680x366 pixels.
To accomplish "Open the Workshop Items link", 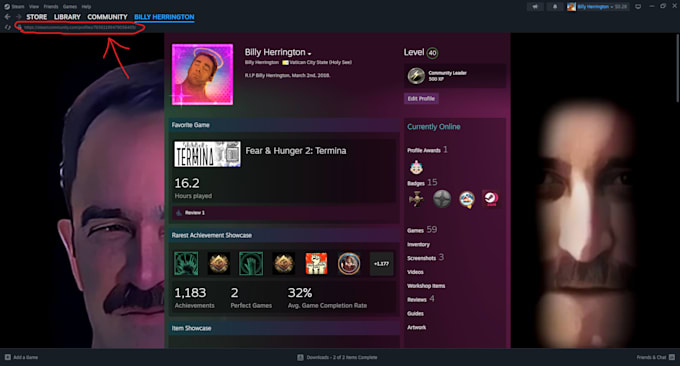I will point(426,286).
